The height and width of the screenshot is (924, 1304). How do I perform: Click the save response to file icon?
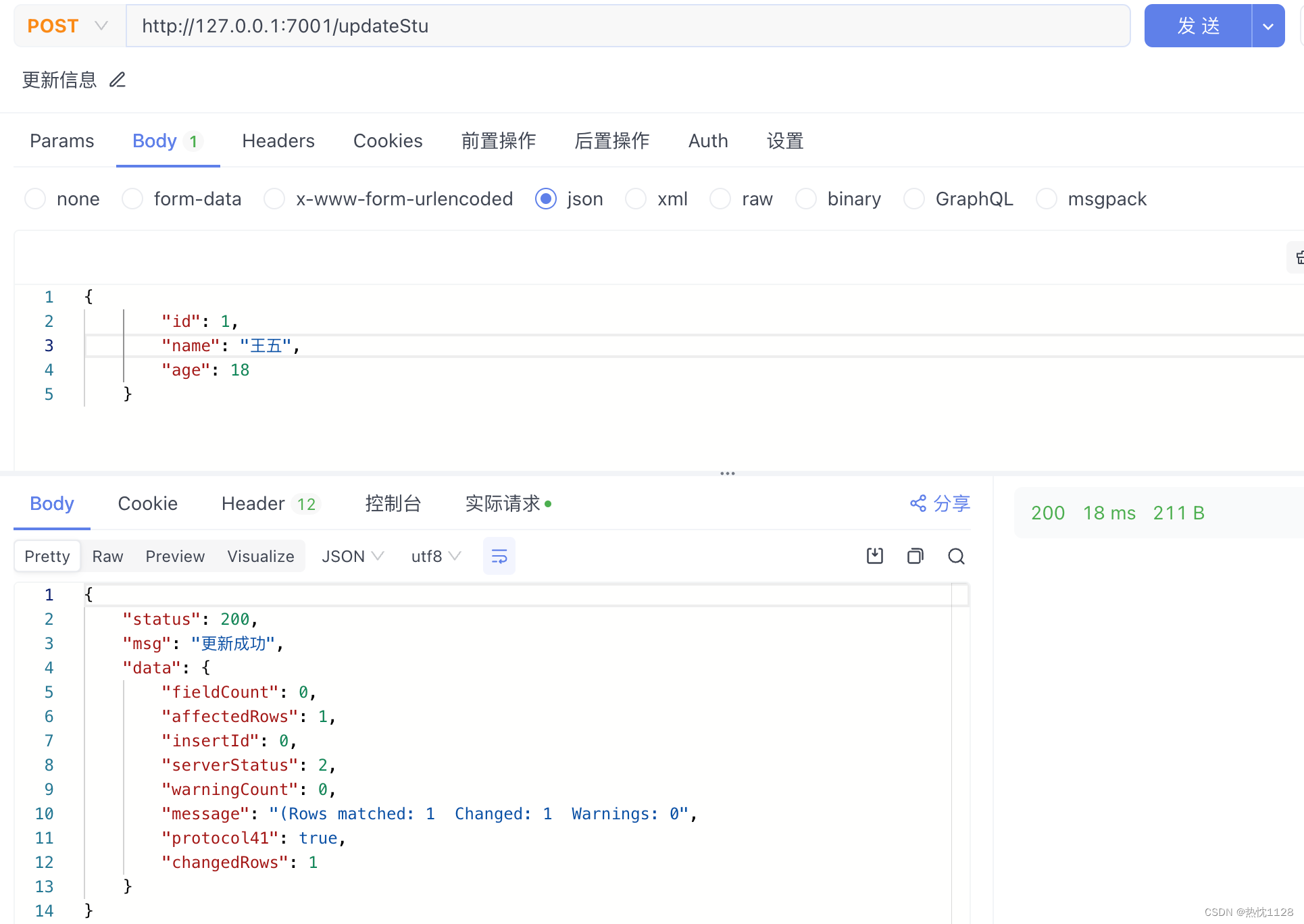click(875, 556)
